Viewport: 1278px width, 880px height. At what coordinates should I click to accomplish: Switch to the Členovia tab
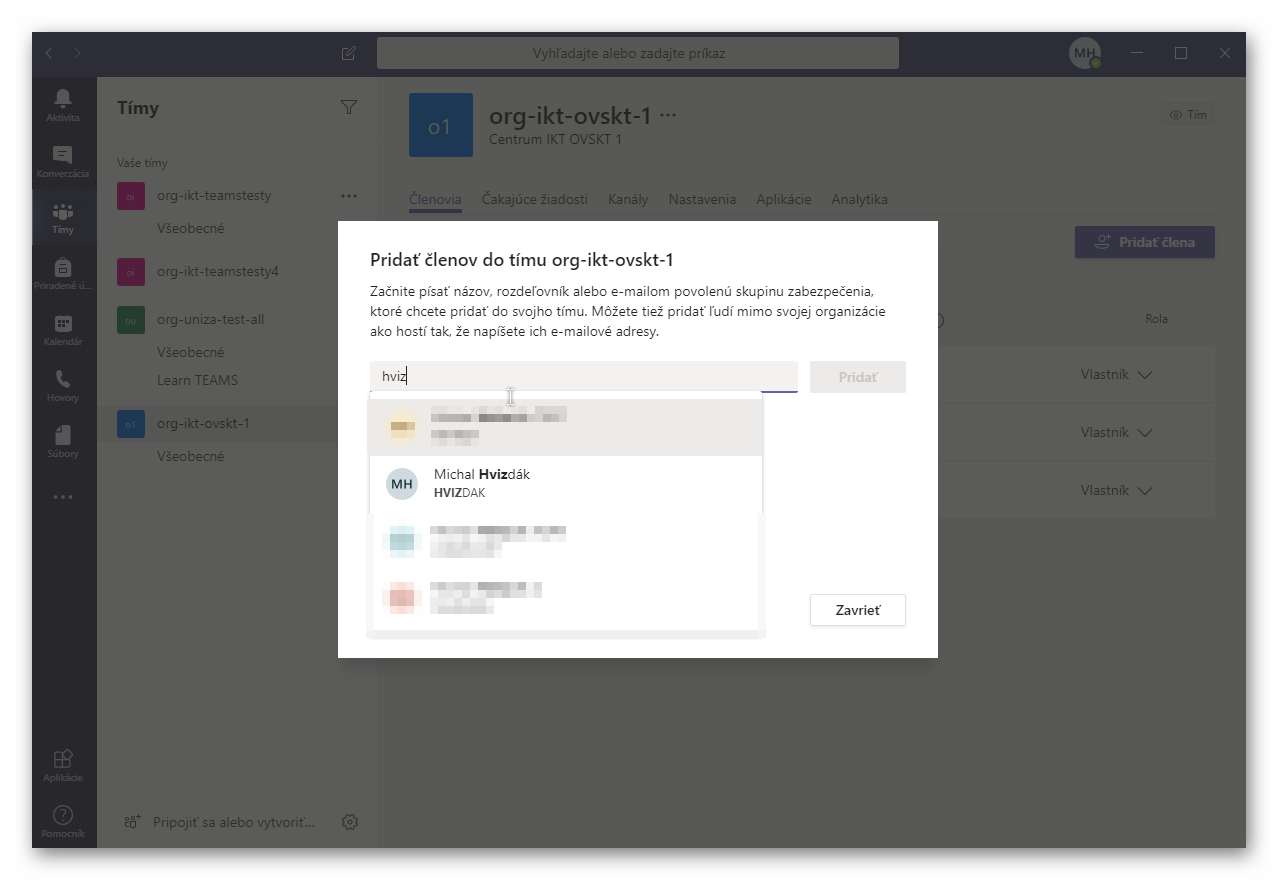pyautogui.click(x=435, y=199)
